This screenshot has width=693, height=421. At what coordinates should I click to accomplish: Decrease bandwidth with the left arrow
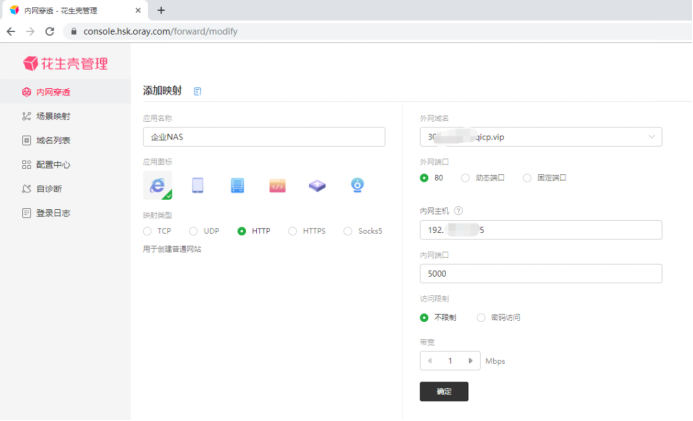(x=430, y=360)
